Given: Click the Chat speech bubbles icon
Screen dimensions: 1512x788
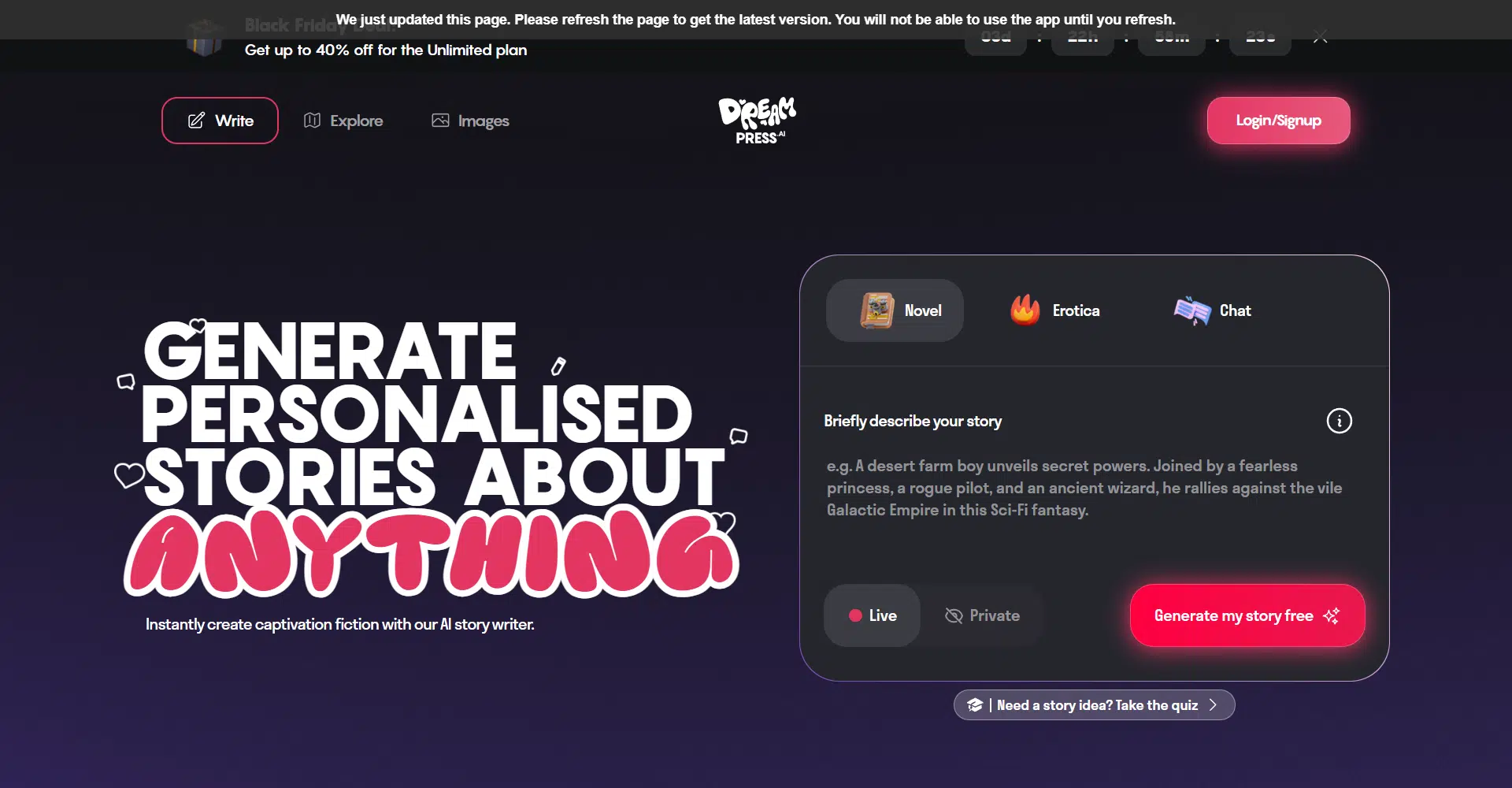Looking at the screenshot, I should click(x=1192, y=310).
